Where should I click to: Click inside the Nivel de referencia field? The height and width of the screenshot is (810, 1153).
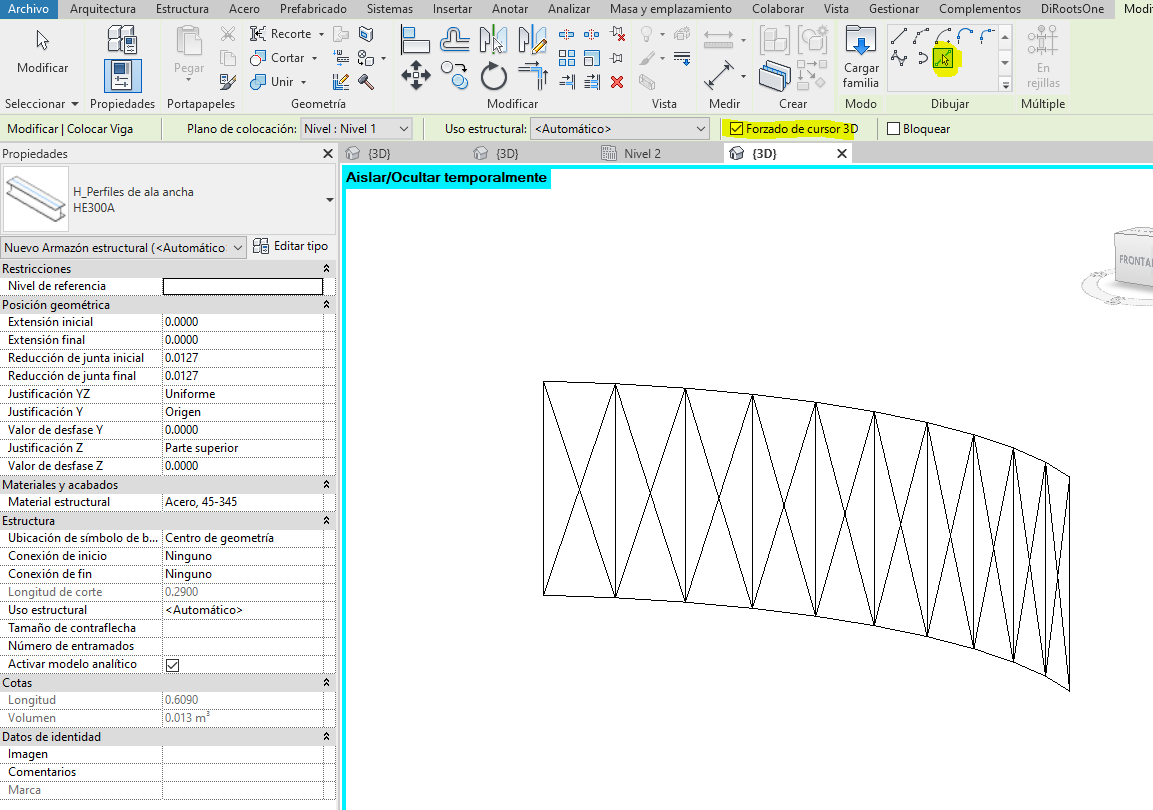pyautogui.click(x=242, y=286)
